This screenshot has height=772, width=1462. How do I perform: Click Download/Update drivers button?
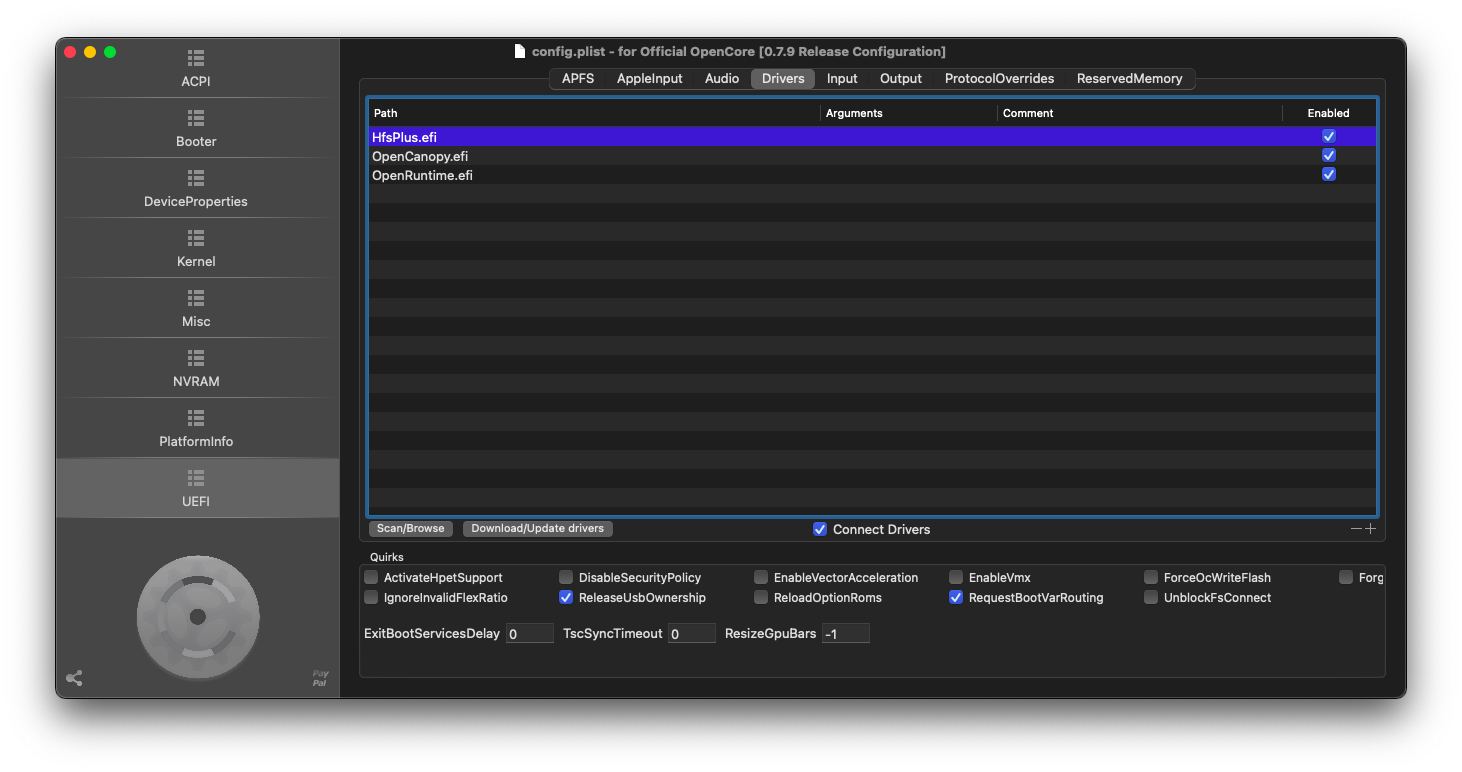537,528
